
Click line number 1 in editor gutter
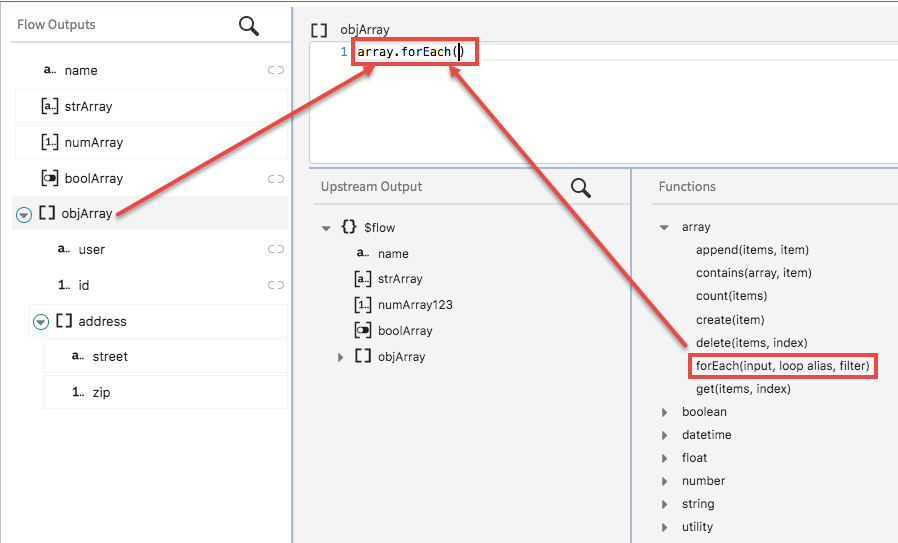[x=344, y=52]
